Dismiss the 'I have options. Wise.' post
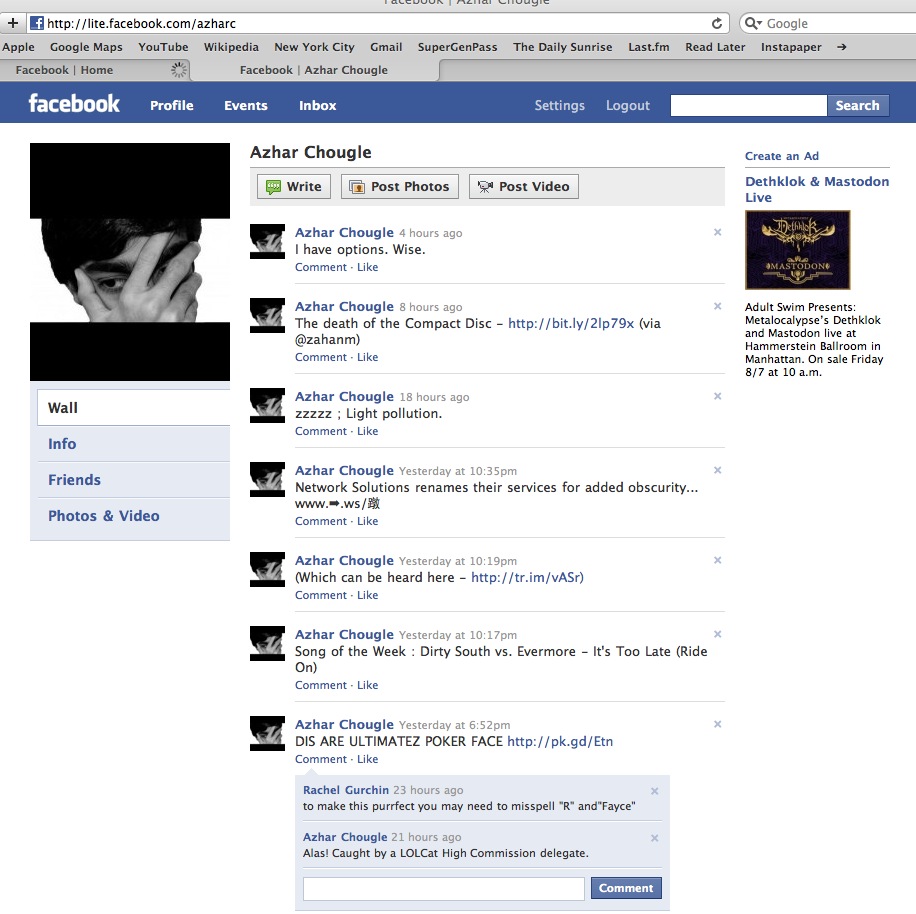Image resolution: width=916 pixels, height=914 pixels. (x=717, y=232)
